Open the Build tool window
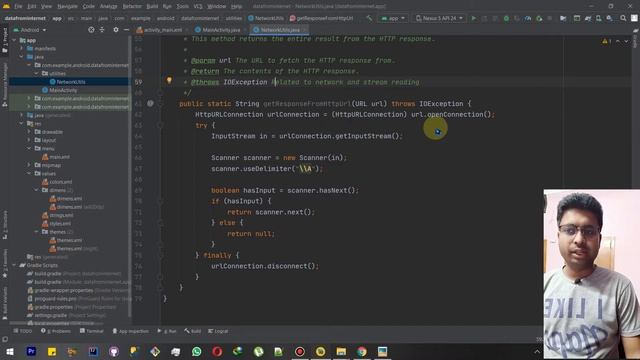 [192, 331]
